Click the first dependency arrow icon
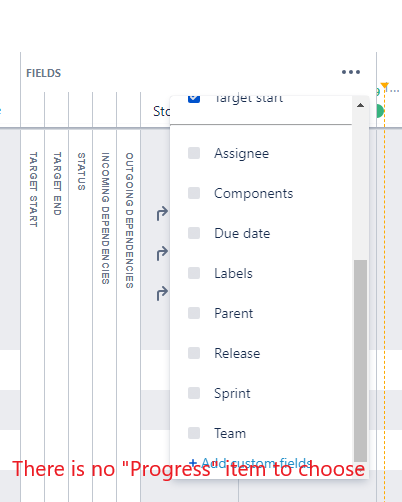The width and height of the screenshot is (402, 502). pyautogui.click(x=162, y=214)
